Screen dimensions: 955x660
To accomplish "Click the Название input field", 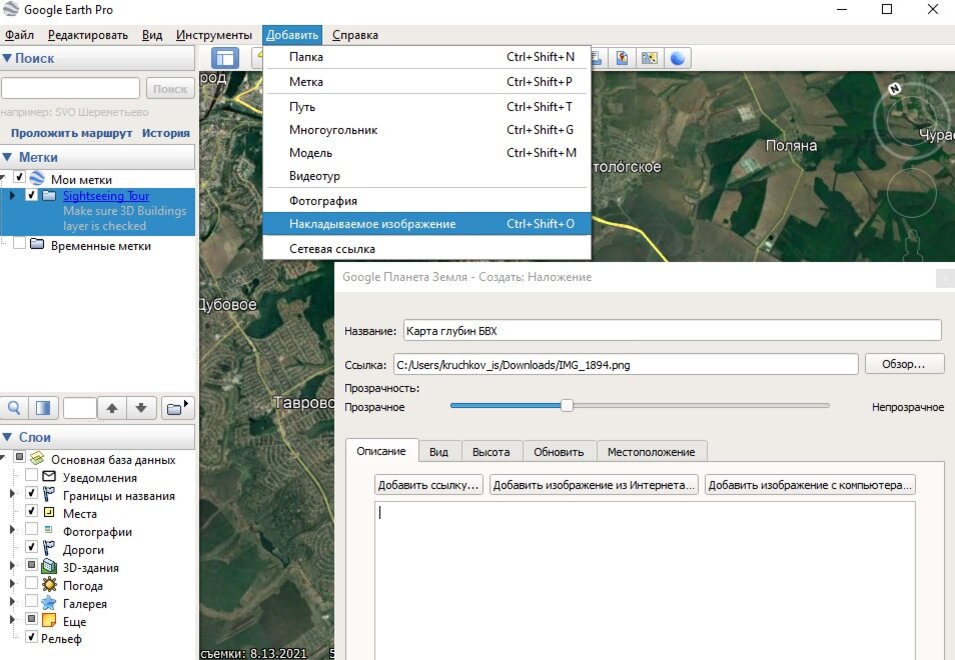I will 672,331.
